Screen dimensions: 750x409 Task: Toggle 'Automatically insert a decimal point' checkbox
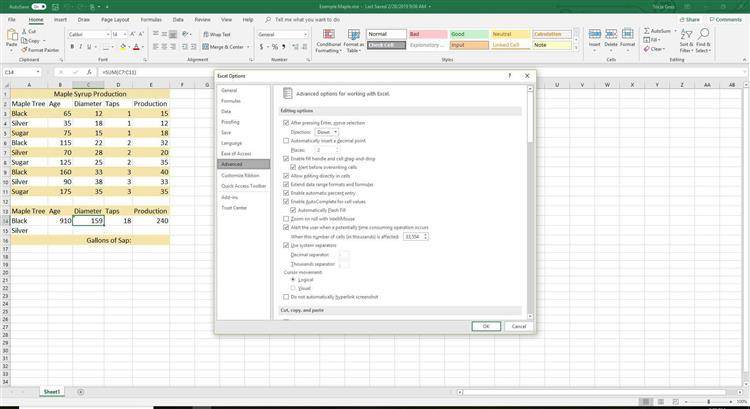click(286, 141)
